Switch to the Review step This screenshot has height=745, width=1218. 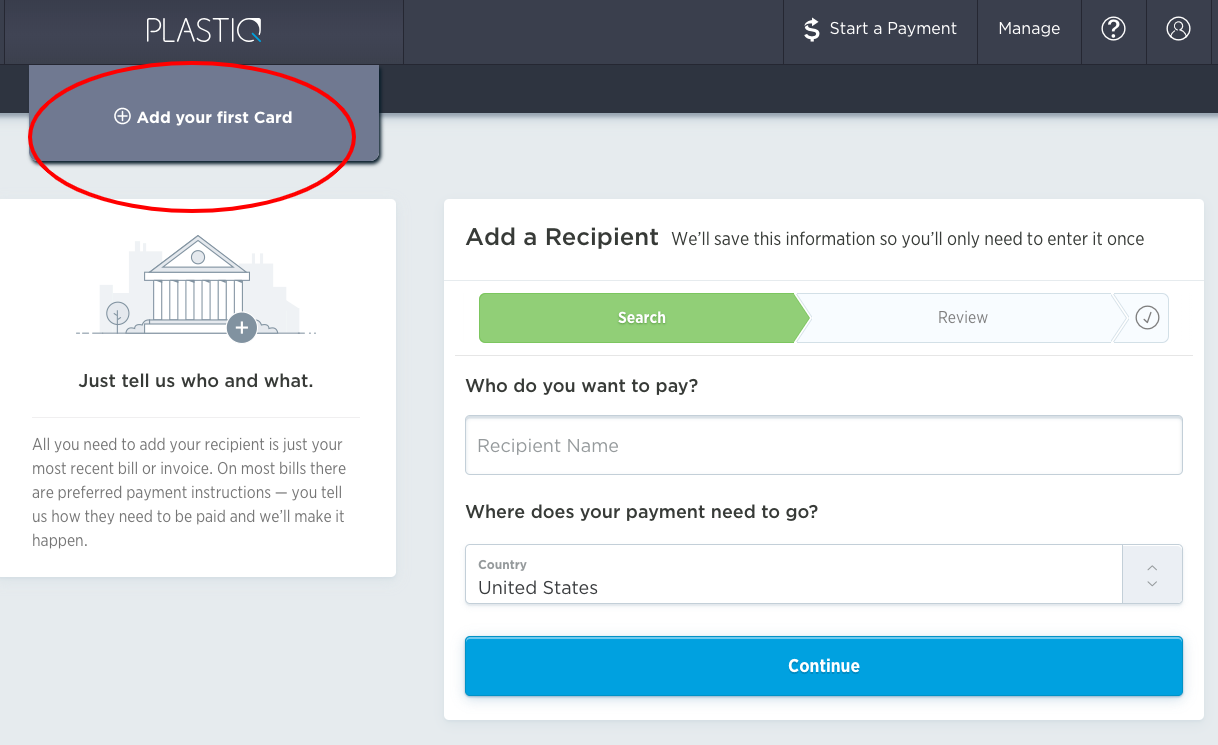pyautogui.click(x=962, y=318)
